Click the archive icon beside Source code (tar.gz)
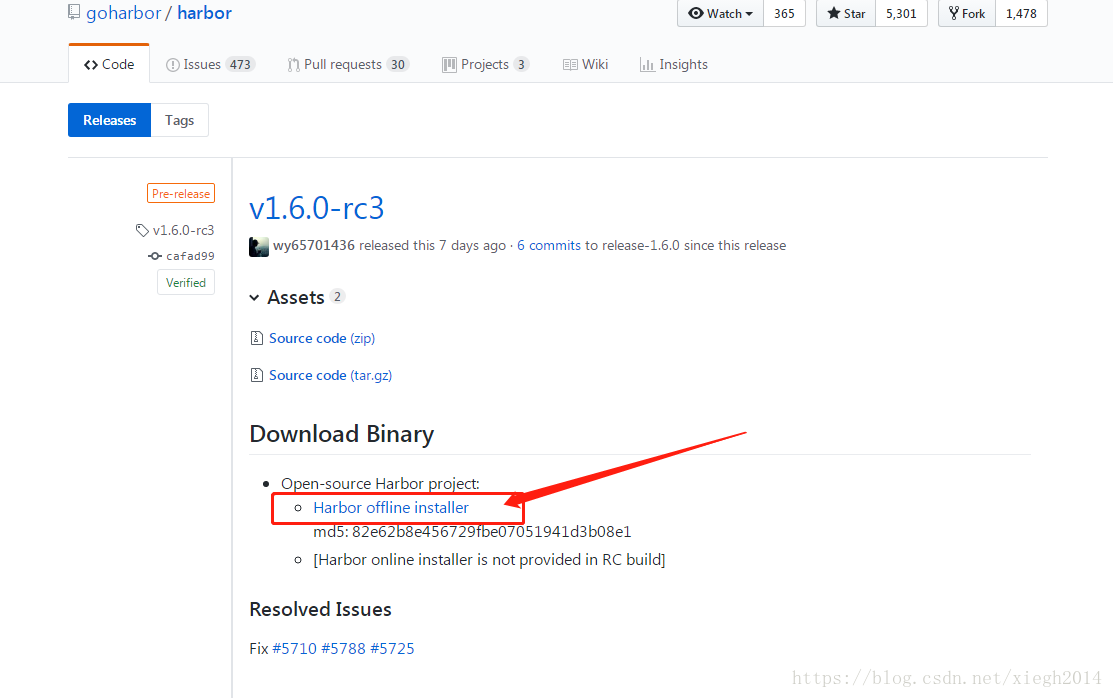Image resolution: width=1113 pixels, height=698 pixels. pyautogui.click(x=256, y=374)
